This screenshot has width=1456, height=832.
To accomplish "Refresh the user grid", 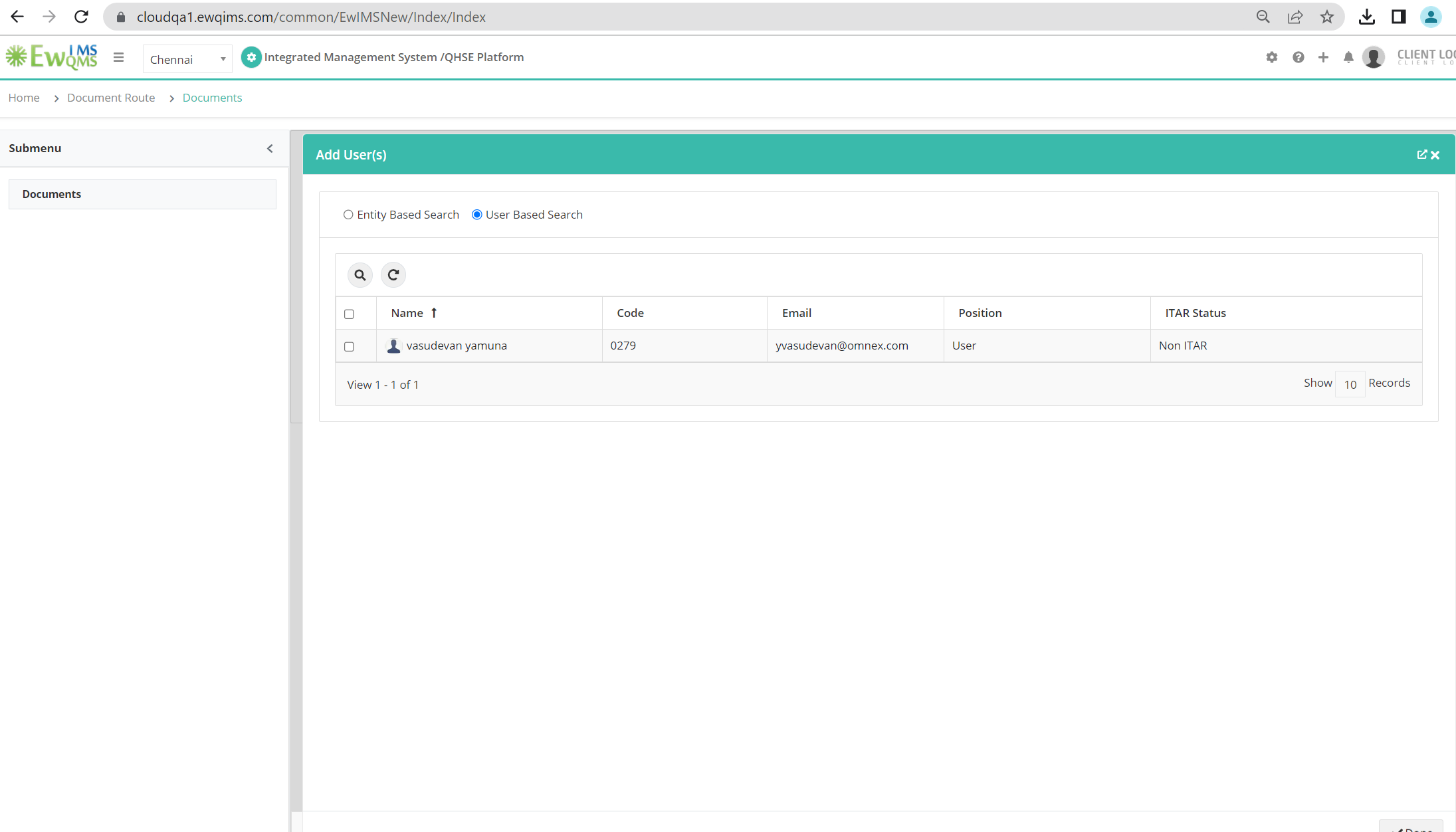I will point(393,275).
